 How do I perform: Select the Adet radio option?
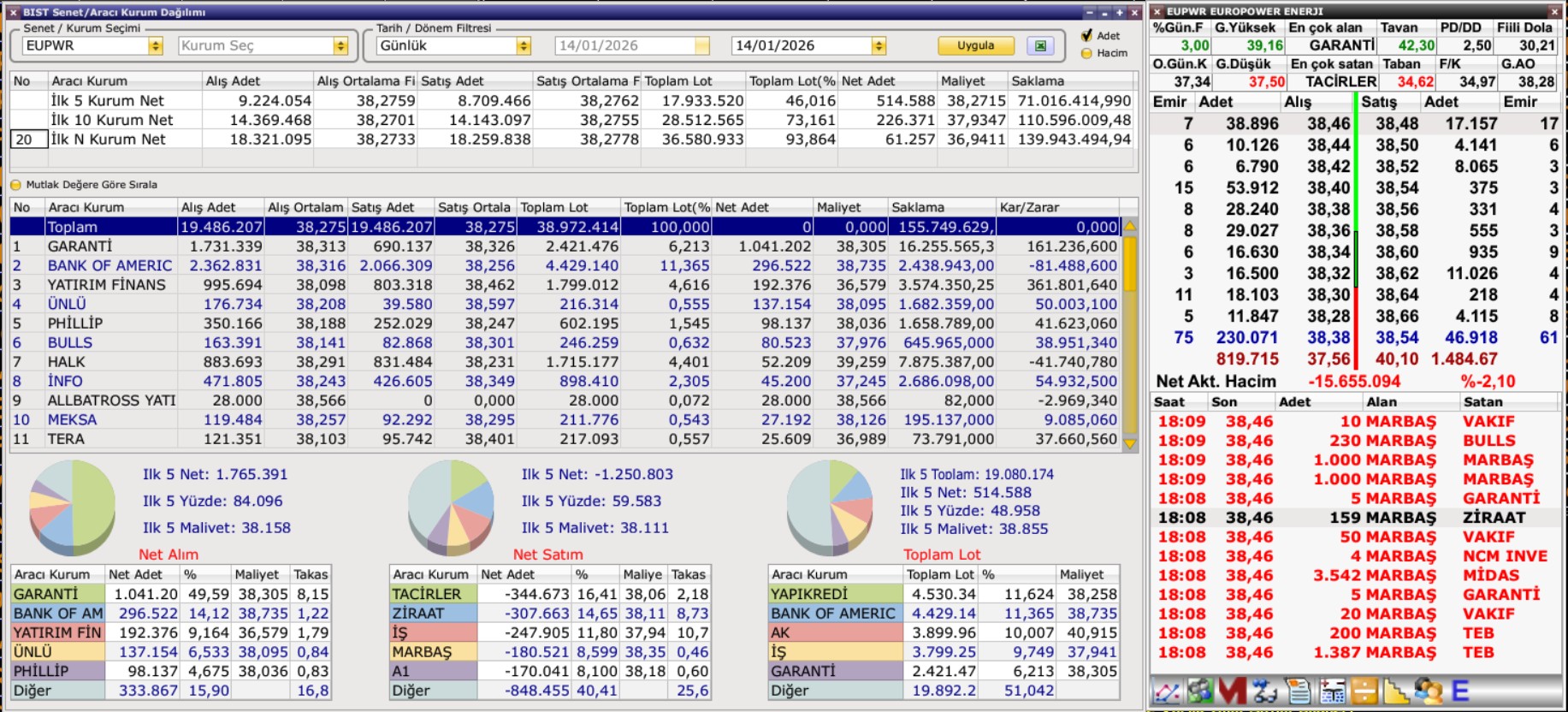tap(1087, 36)
